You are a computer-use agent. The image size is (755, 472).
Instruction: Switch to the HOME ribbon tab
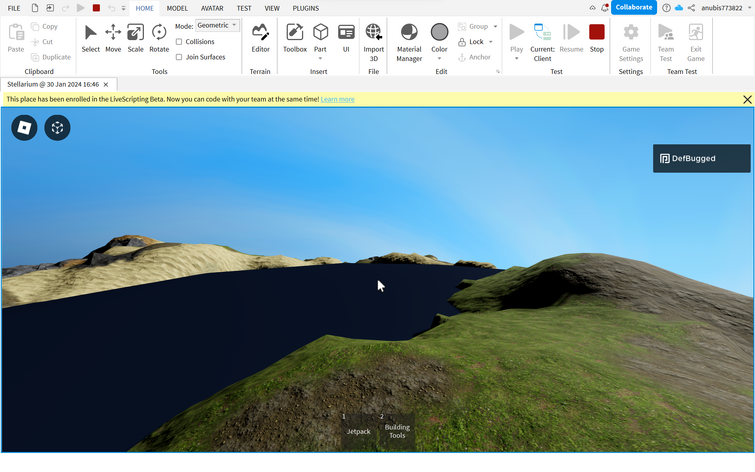point(144,8)
